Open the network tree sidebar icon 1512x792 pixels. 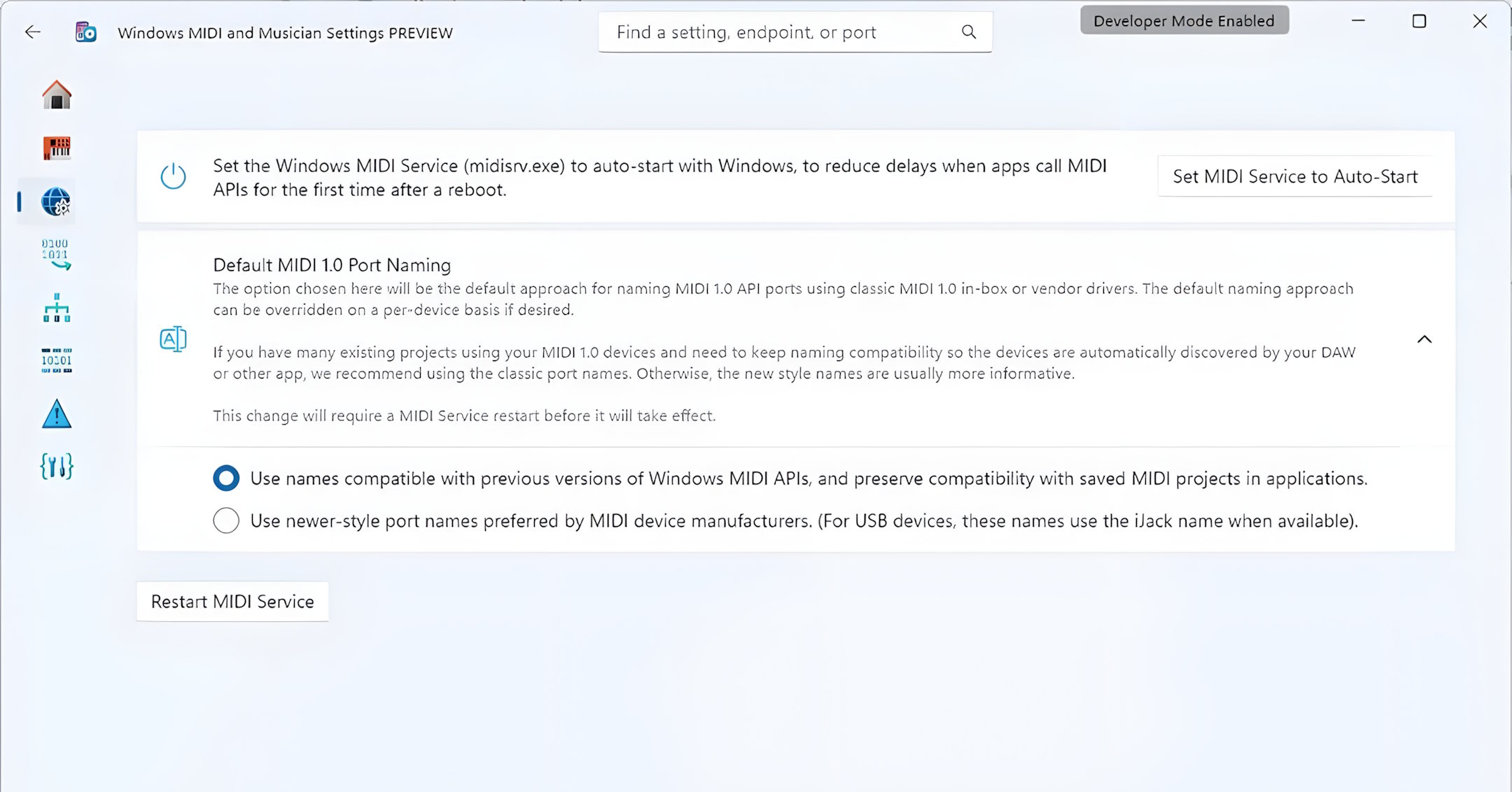coord(57,308)
